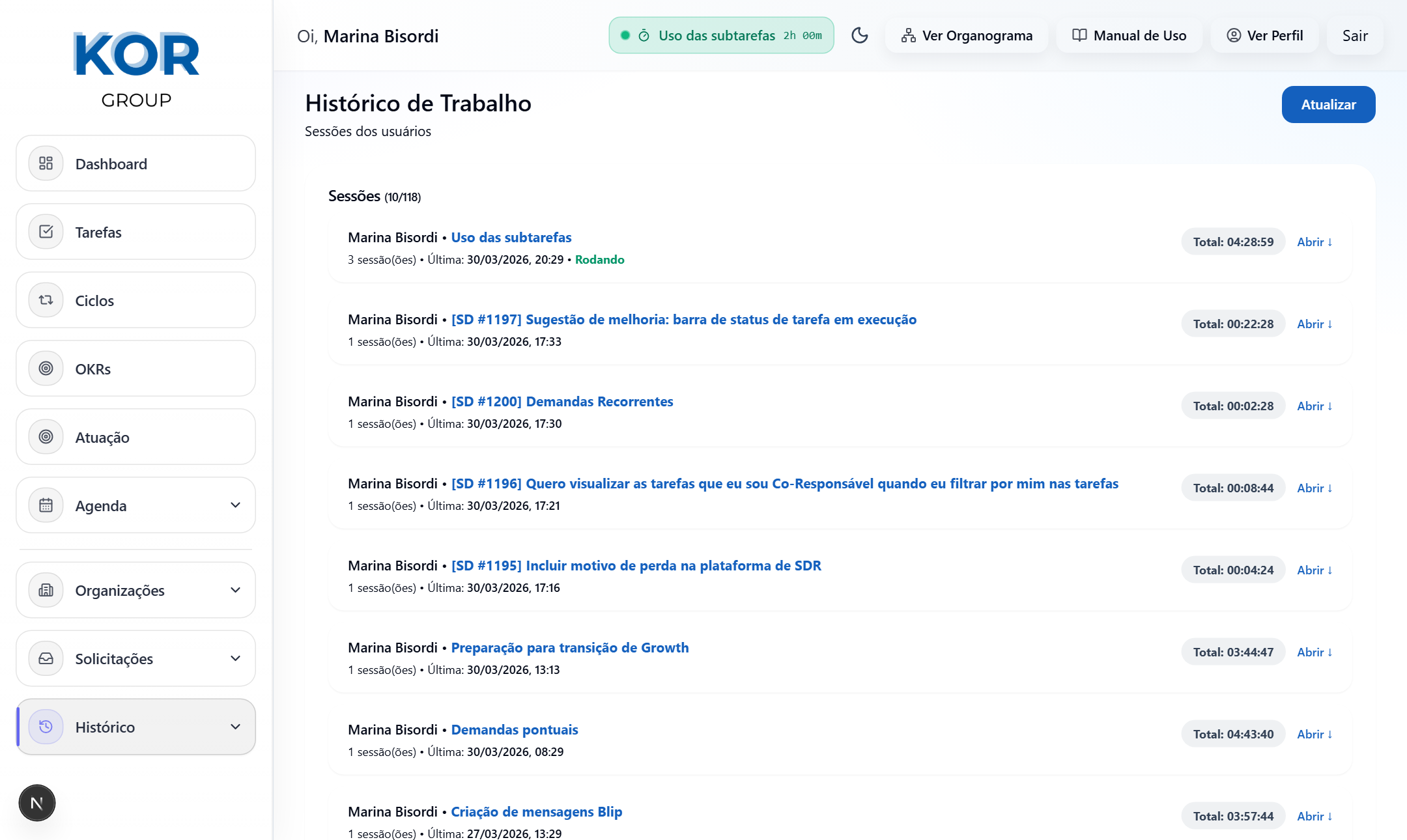
Task: Click the Agenda calendar icon
Action: pos(46,505)
